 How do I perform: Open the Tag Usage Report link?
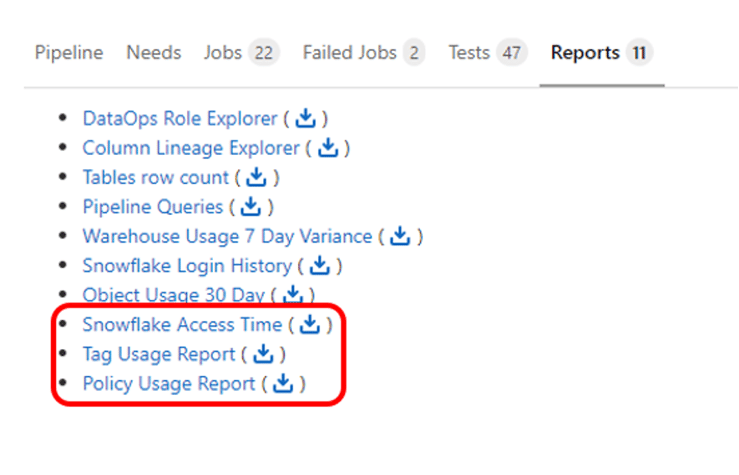(159, 354)
